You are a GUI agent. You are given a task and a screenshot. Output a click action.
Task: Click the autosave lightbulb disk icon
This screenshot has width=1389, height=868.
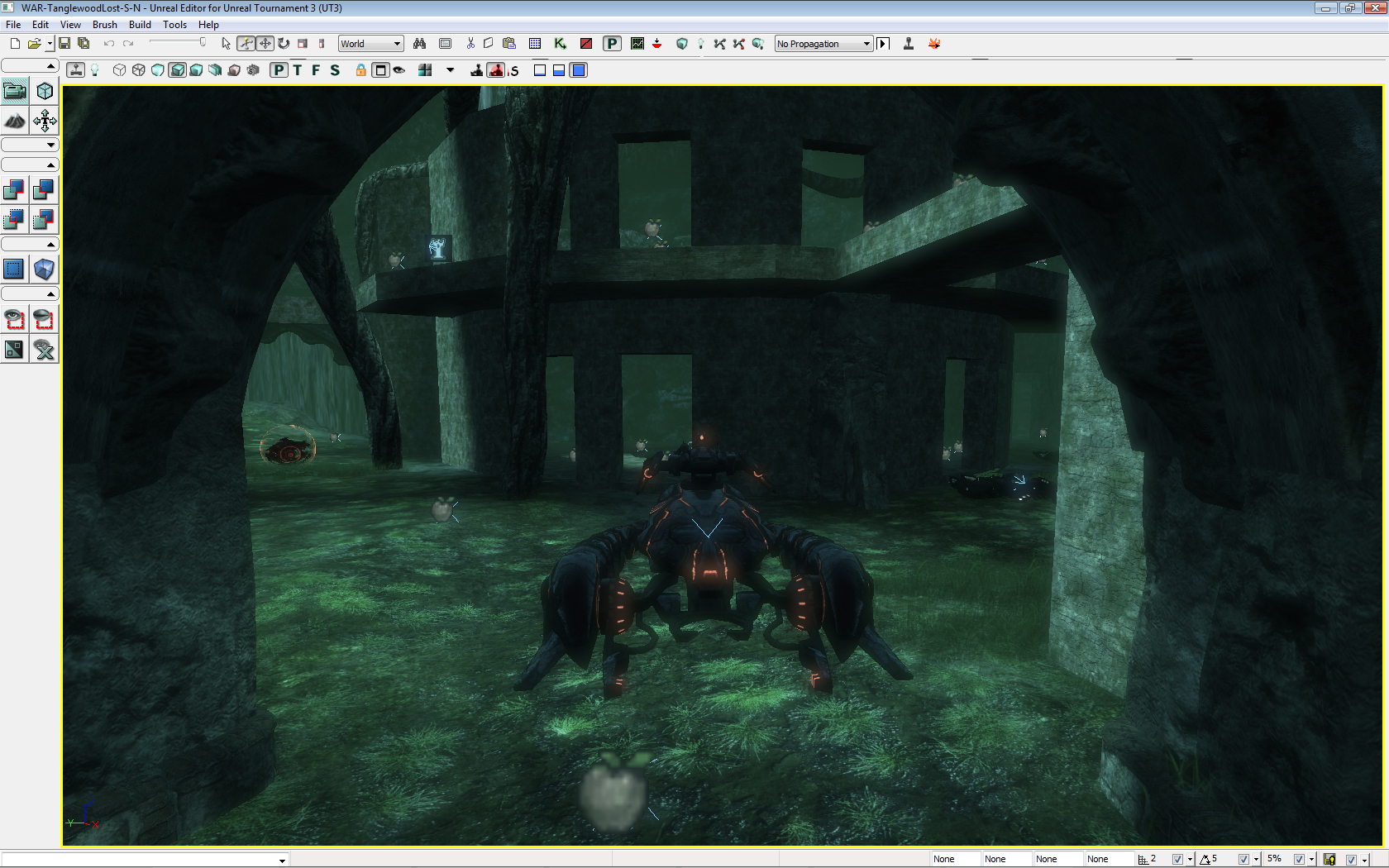pyautogui.click(x=1329, y=860)
